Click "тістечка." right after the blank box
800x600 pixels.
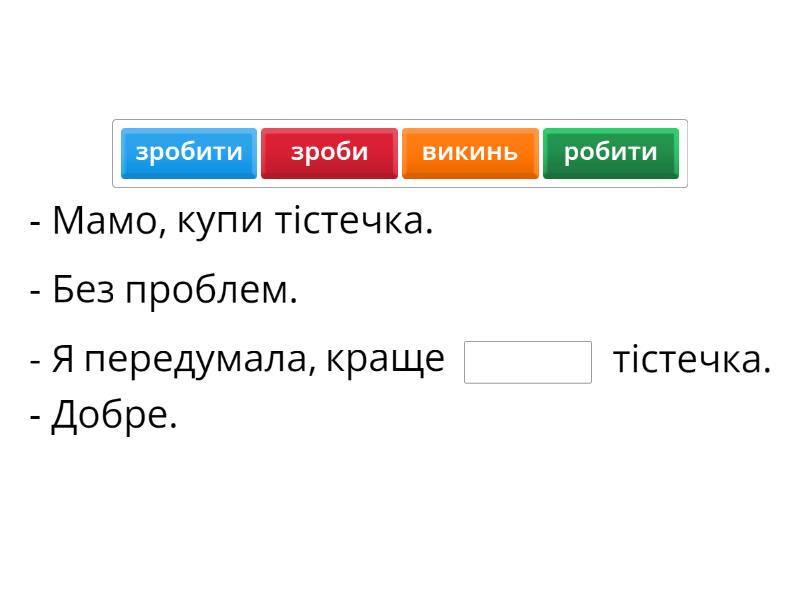coord(691,359)
